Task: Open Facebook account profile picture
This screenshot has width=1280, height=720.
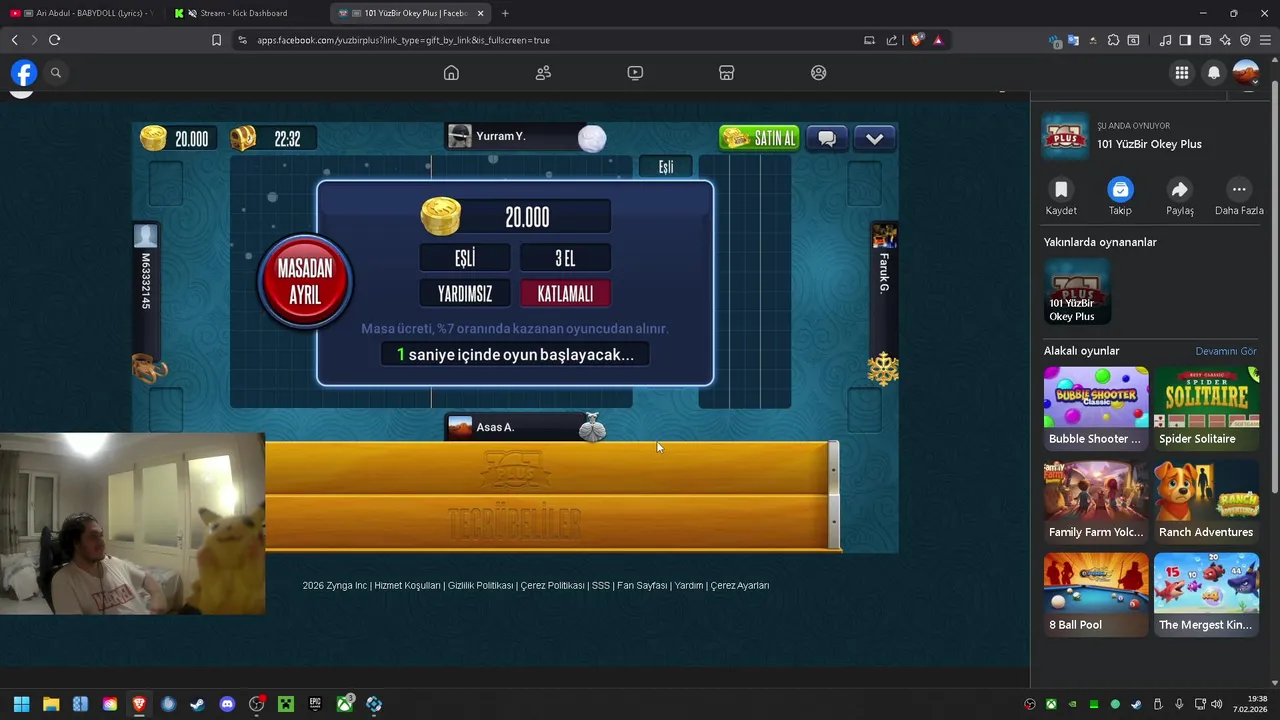Action: [x=1246, y=73]
